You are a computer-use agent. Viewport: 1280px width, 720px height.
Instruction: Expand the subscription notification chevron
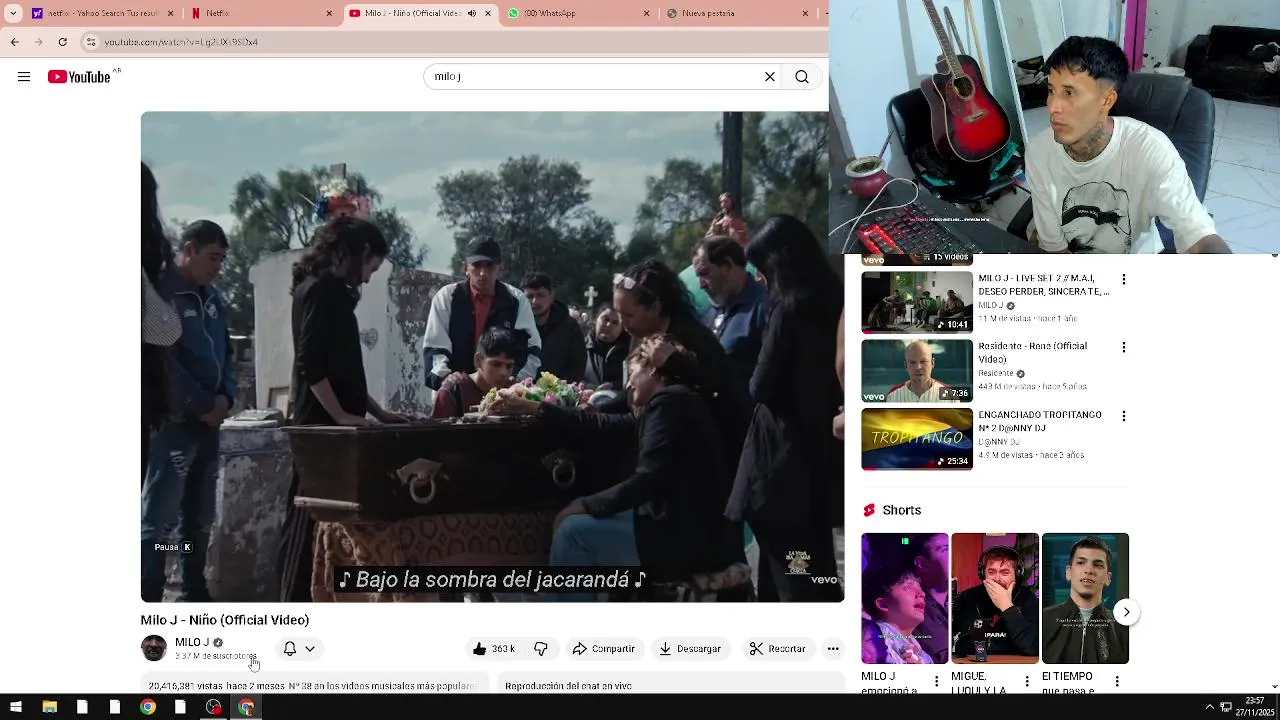(310, 649)
